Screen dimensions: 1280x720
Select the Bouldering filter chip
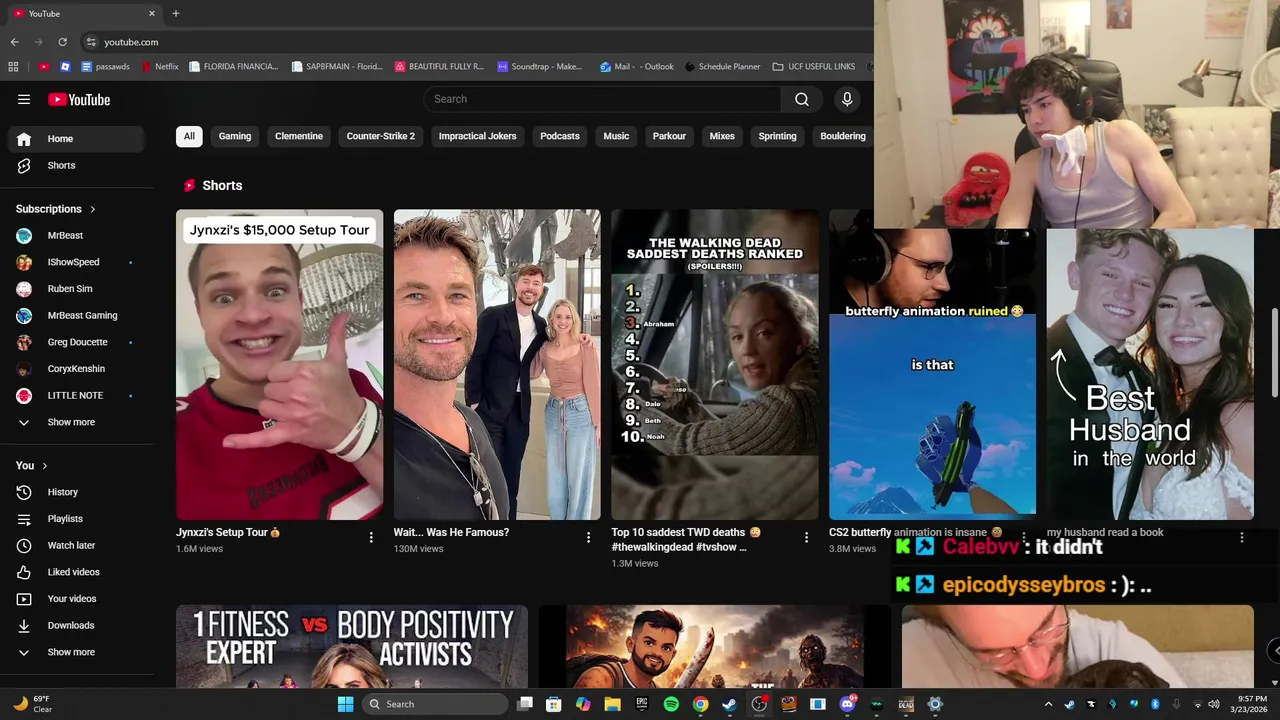point(843,136)
